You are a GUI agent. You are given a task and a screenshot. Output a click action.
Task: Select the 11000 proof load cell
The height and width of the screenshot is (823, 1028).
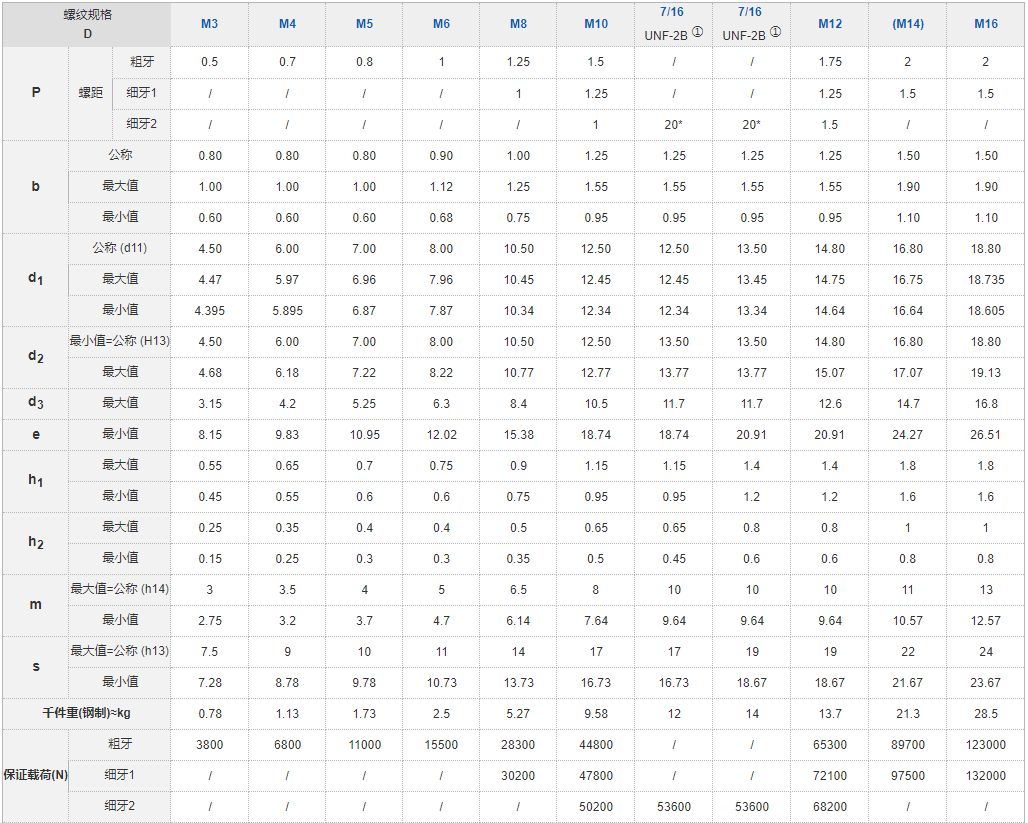click(365, 745)
